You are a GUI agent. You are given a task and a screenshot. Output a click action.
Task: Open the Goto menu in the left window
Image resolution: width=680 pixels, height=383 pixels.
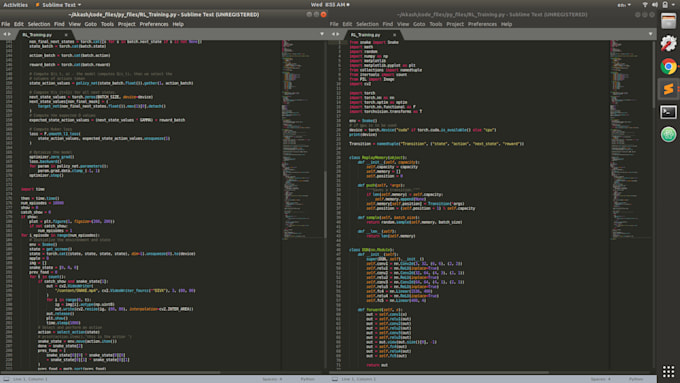91,24
